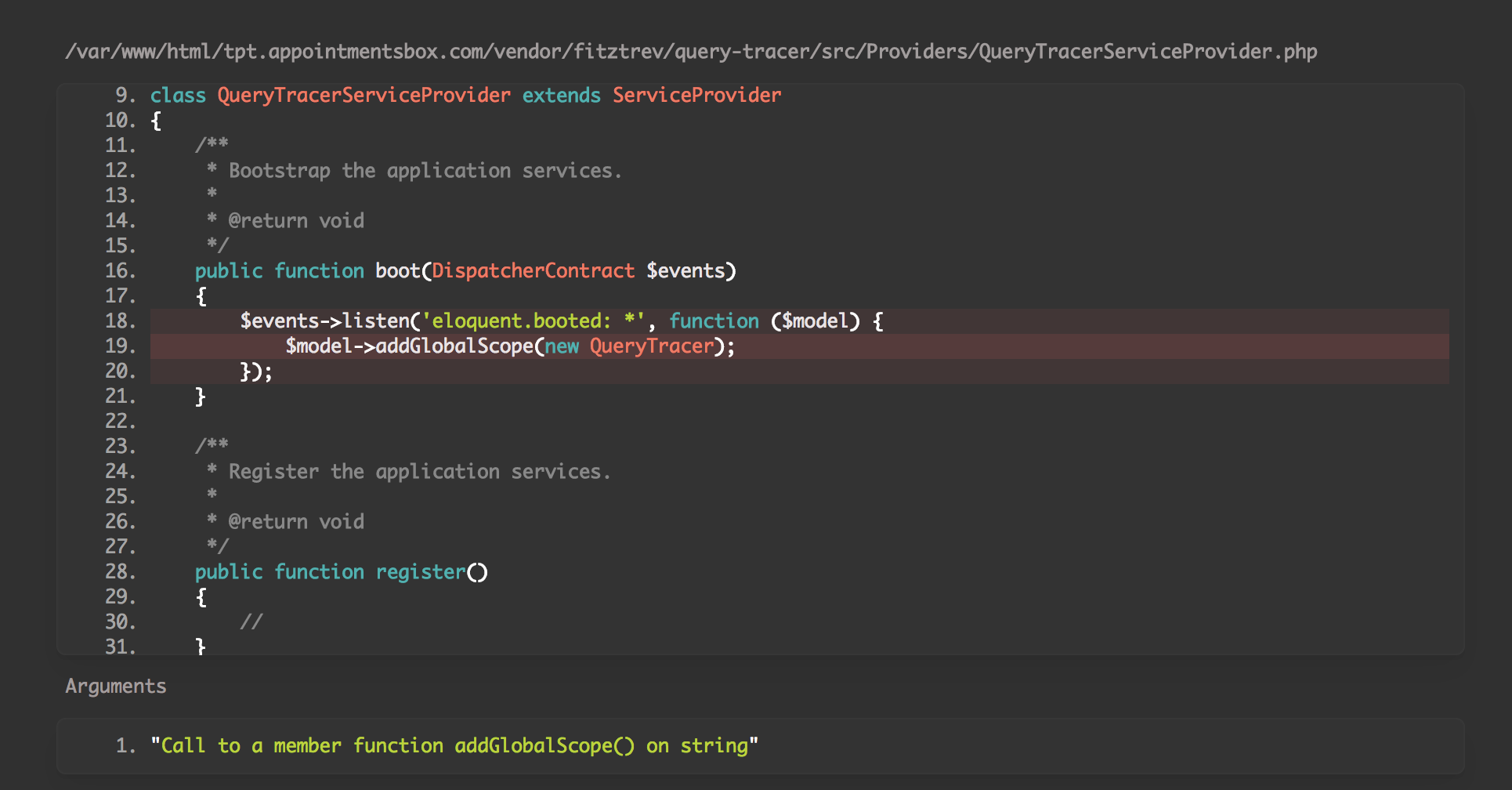This screenshot has width=1512, height=790.
Task: Click the boot(DispatcherContract $events) function line
Action: click(466, 271)
